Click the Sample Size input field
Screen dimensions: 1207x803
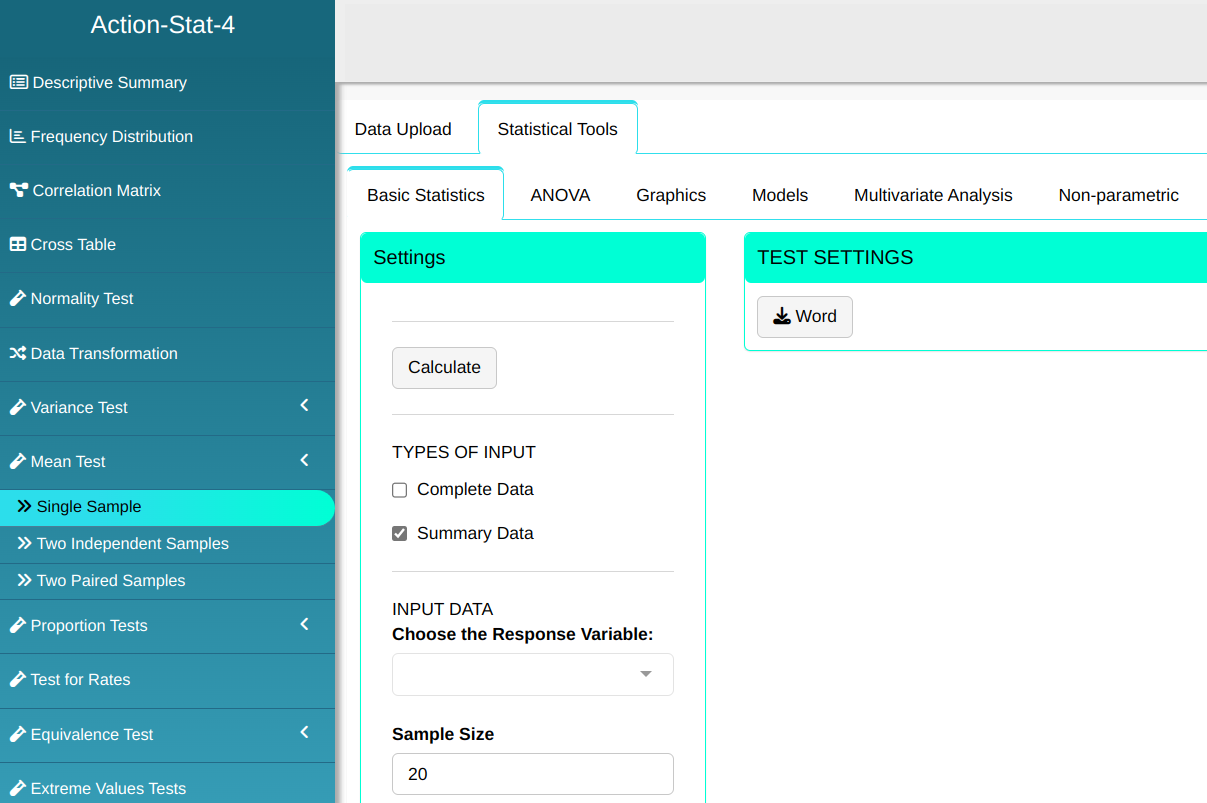click(532, 774)
